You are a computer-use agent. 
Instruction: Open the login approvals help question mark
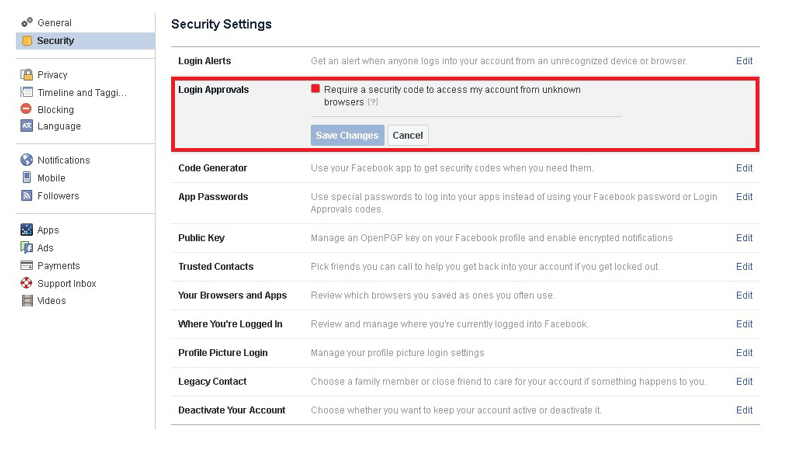point(373,102)
